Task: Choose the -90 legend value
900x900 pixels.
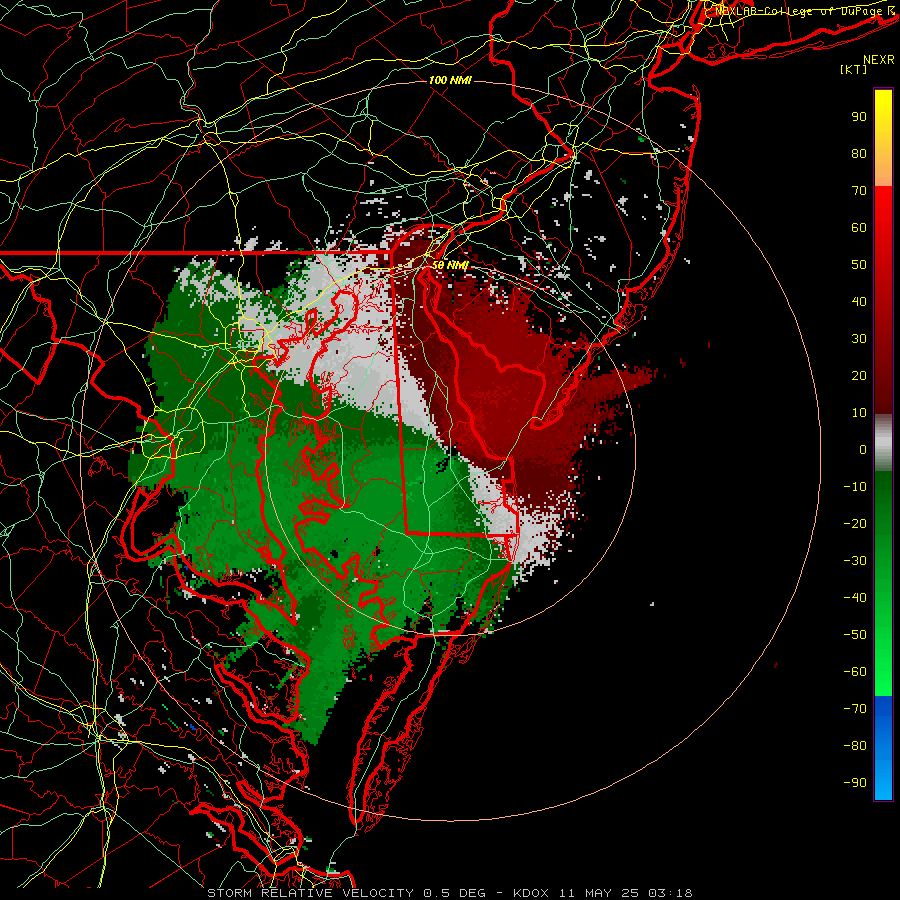Action: point(855,783)
